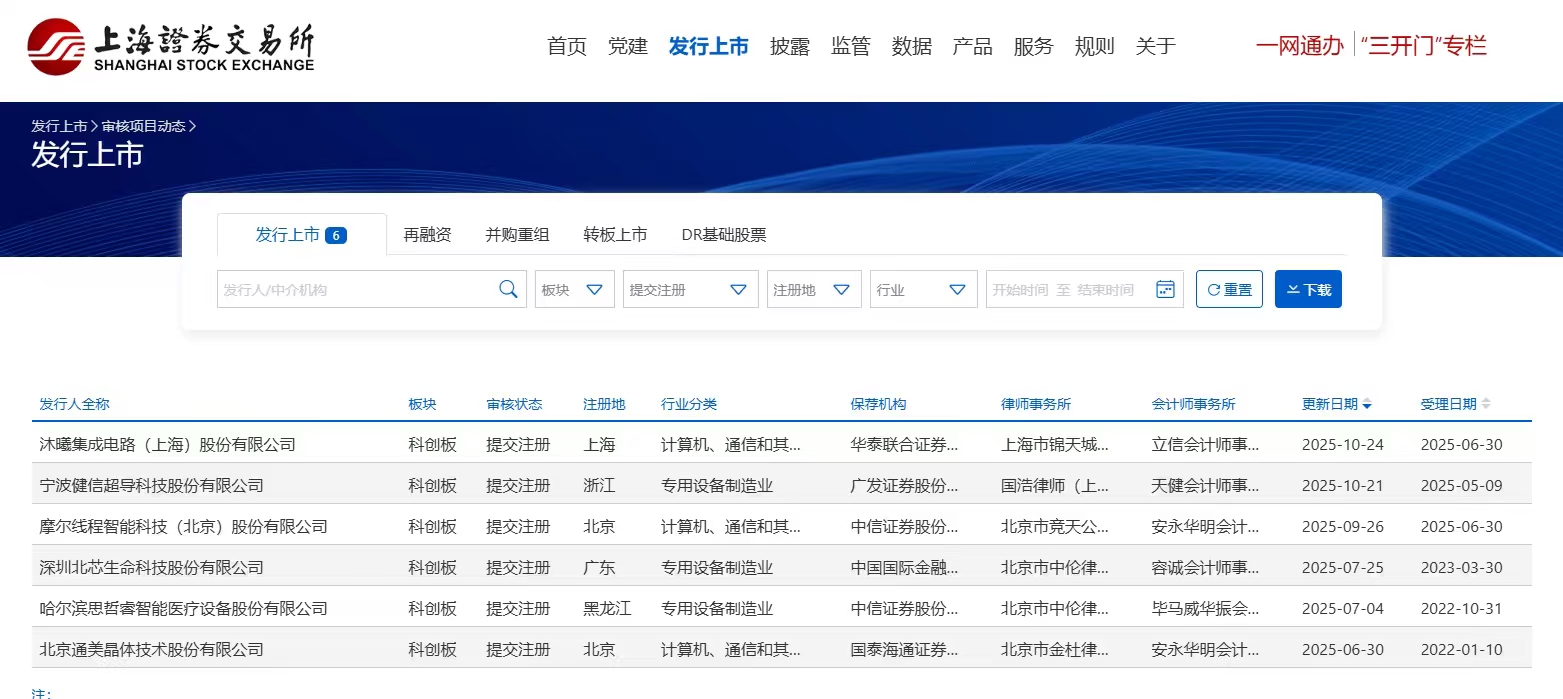Open the 产品 navigation menu
This screenshot has width=1563, height=699.
pyautogui.click(x=973, y=46)
